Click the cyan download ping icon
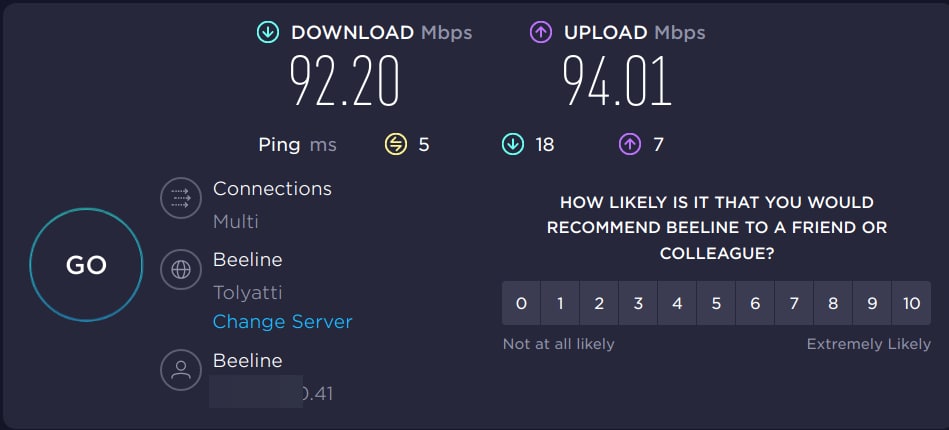The height and width of the screenshot is (430, 949). tap(513, 145)
